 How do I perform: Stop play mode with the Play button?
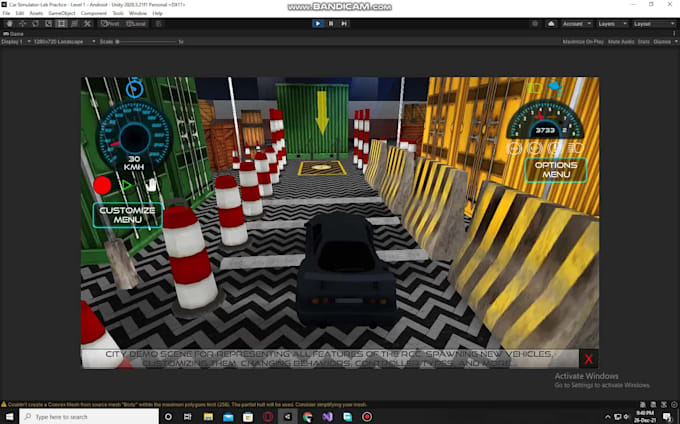(318, 23)
